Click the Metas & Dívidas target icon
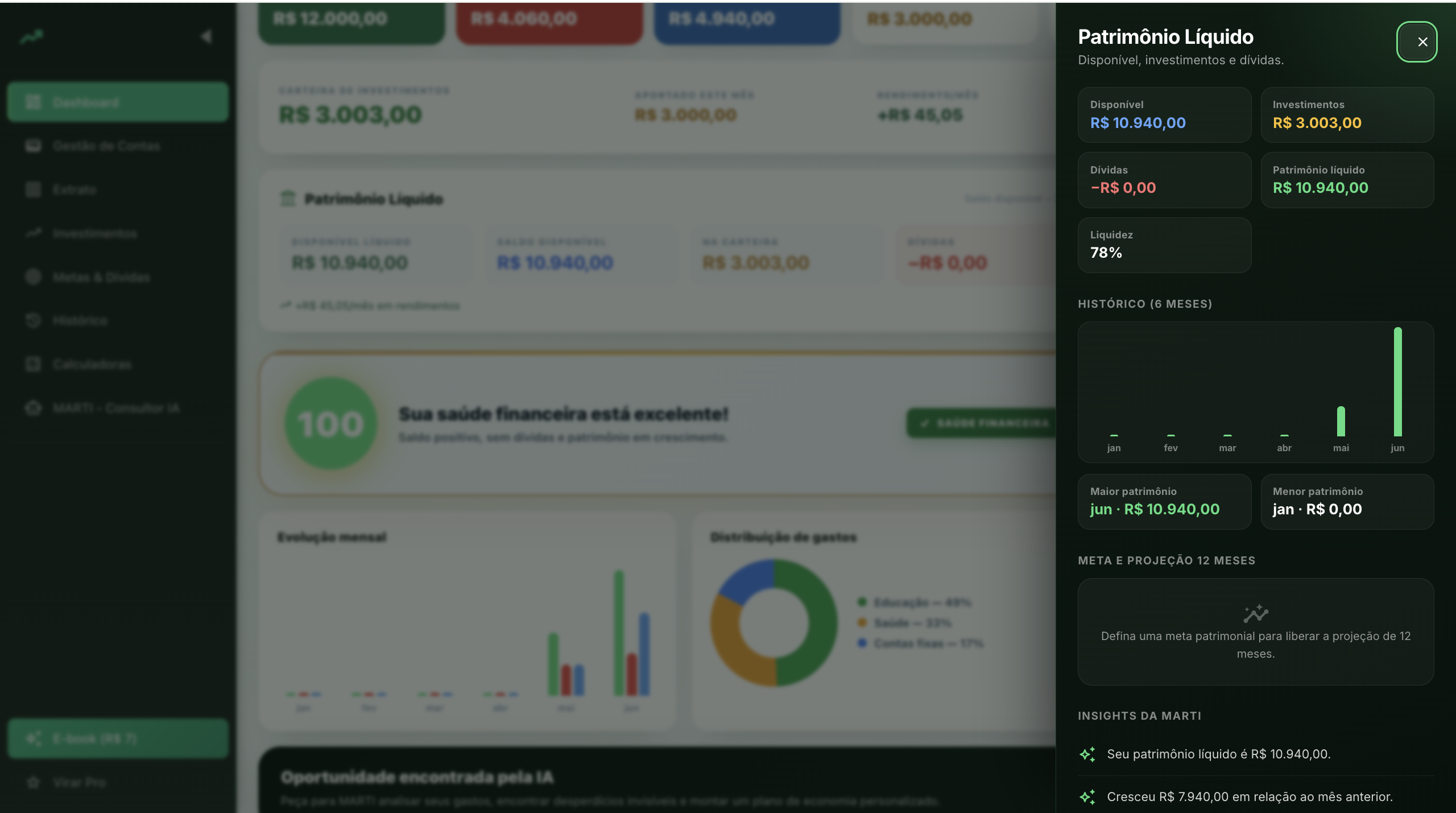 (34, 277)
